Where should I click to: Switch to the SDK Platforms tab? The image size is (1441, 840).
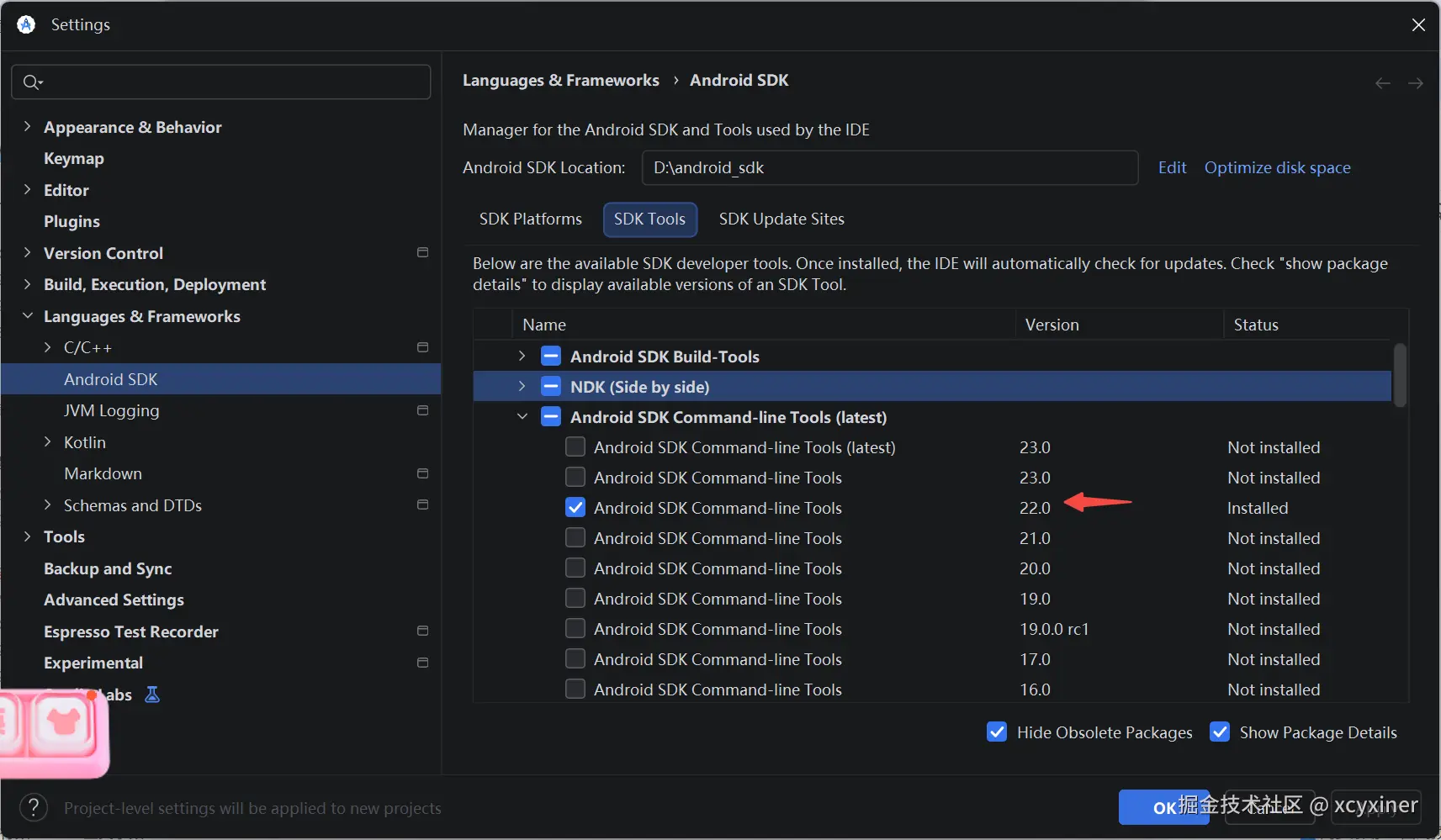pyautogui.click(x=531, y=219)
